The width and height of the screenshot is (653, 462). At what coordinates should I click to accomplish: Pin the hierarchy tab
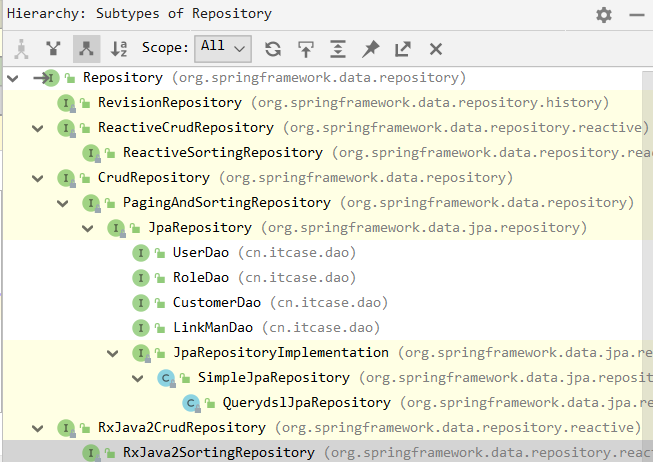pyautogui.click(x=371, y=48)
